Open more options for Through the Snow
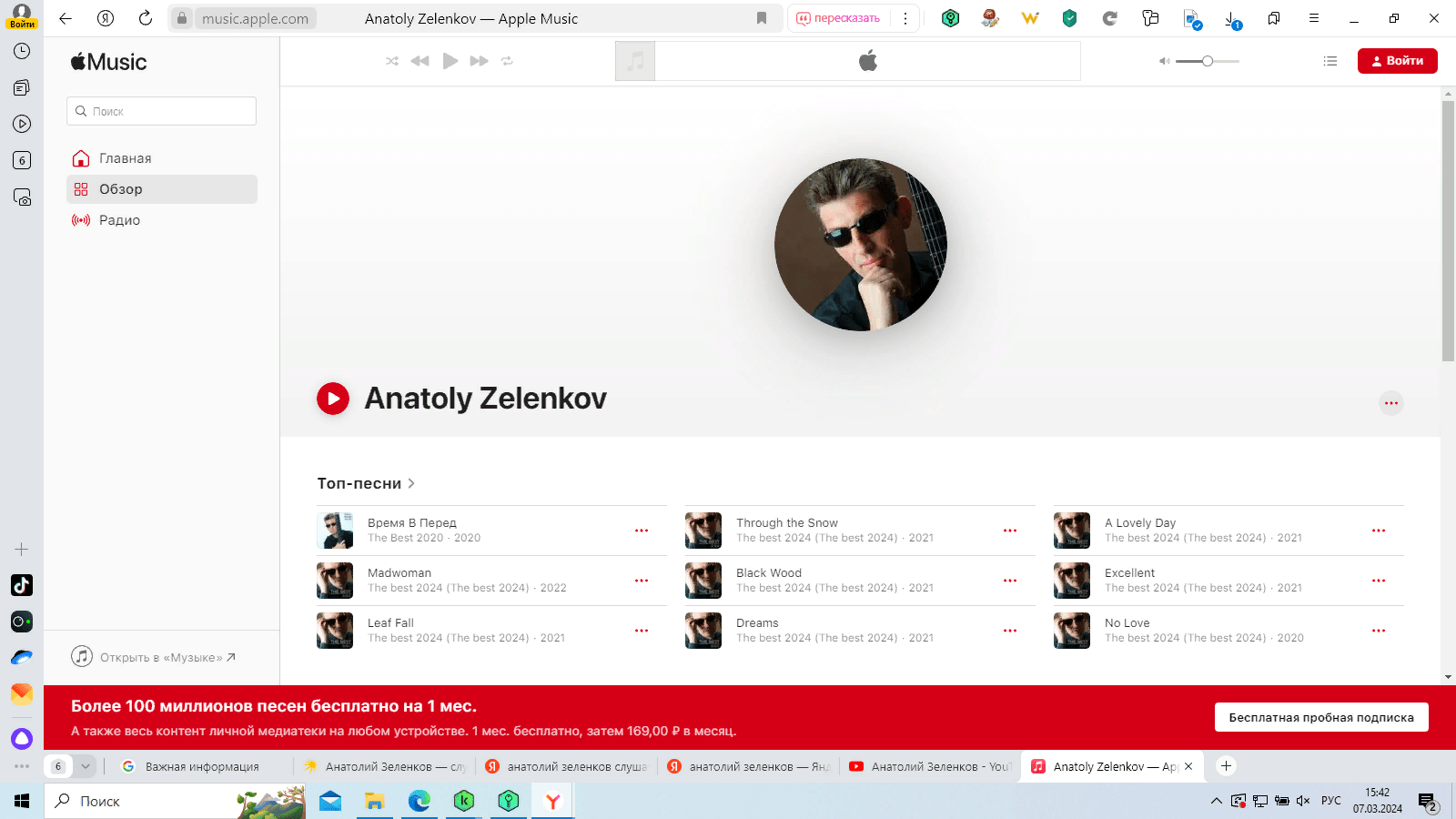 coord(1010,531)
